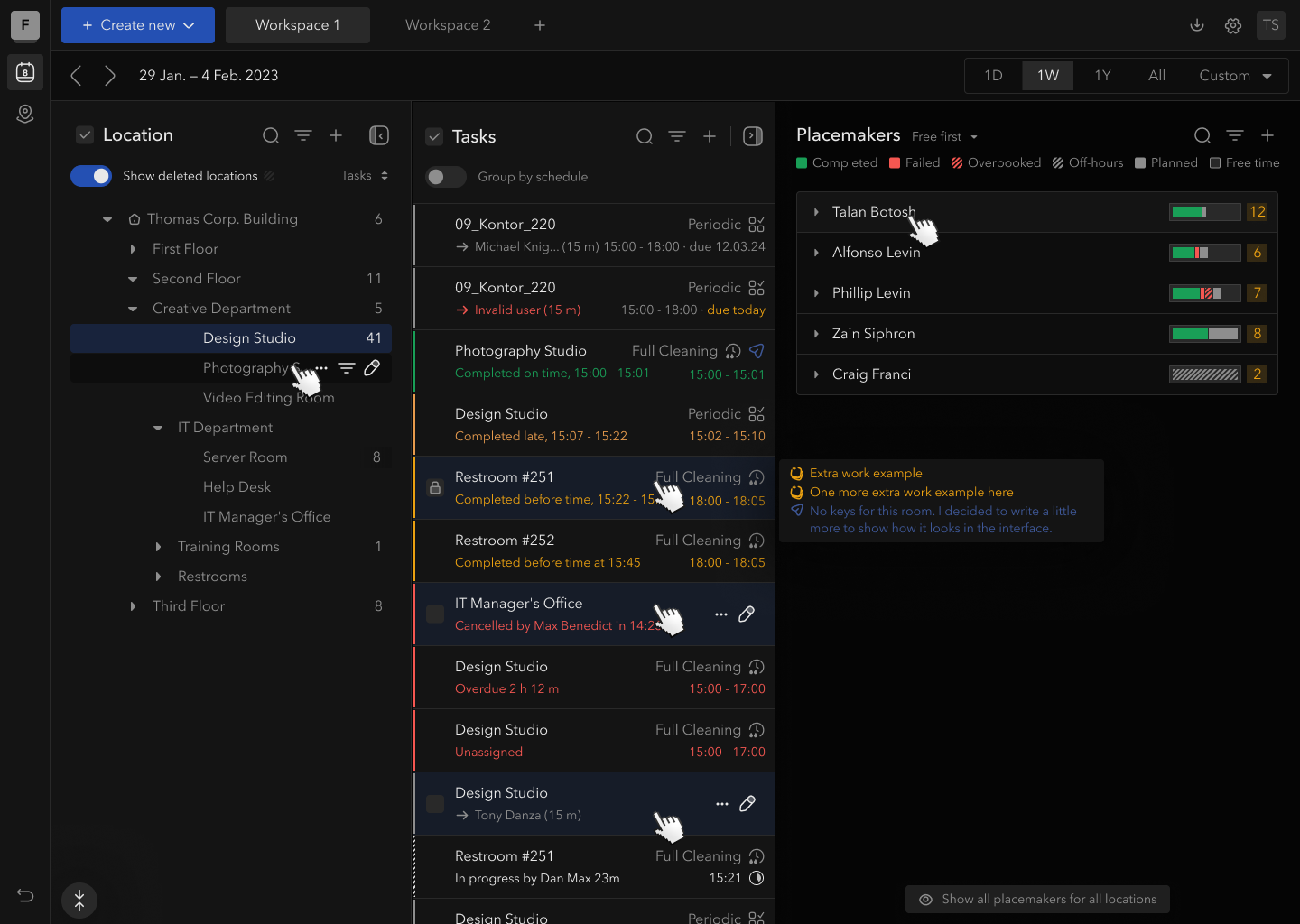Click Show all placemakers for all locations

[x=1037, y=899]
